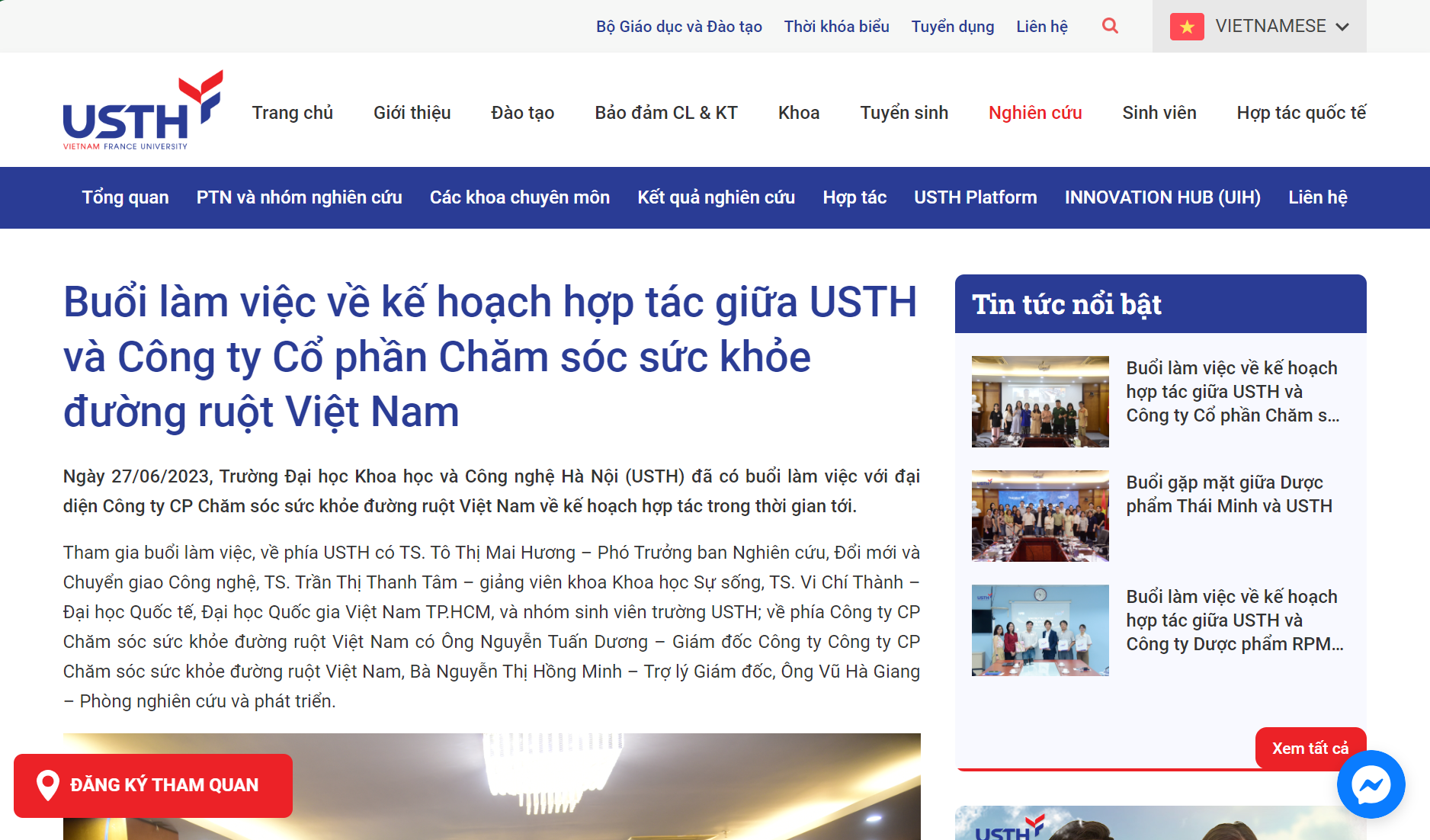1430x840 pixels.
Task: Go to the Tổng quan tab
Action: coord(126,197)
